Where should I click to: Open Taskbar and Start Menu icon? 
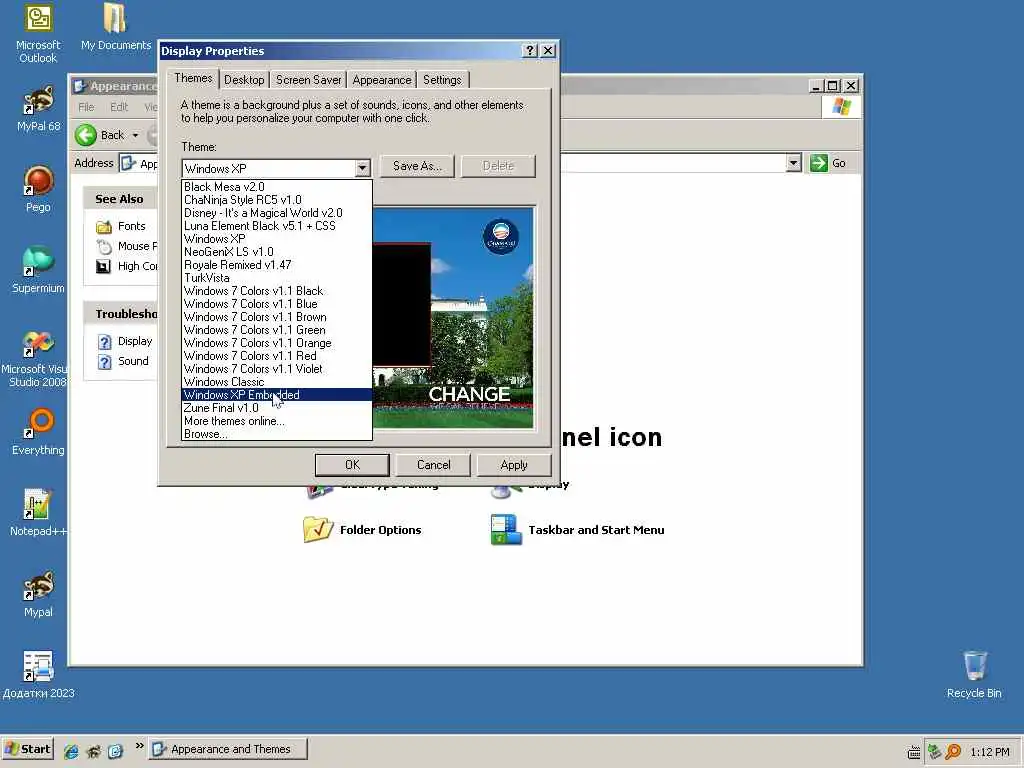pyautogui.click(x=506, y=530)
